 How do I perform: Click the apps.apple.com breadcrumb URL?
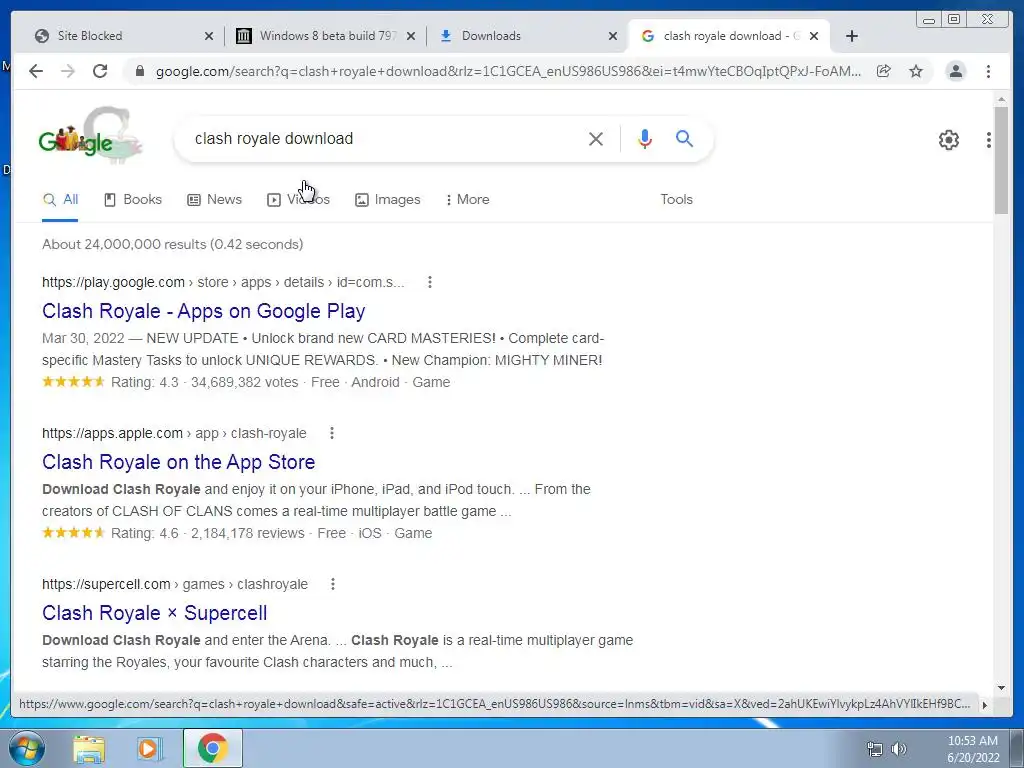coord(174,433)
